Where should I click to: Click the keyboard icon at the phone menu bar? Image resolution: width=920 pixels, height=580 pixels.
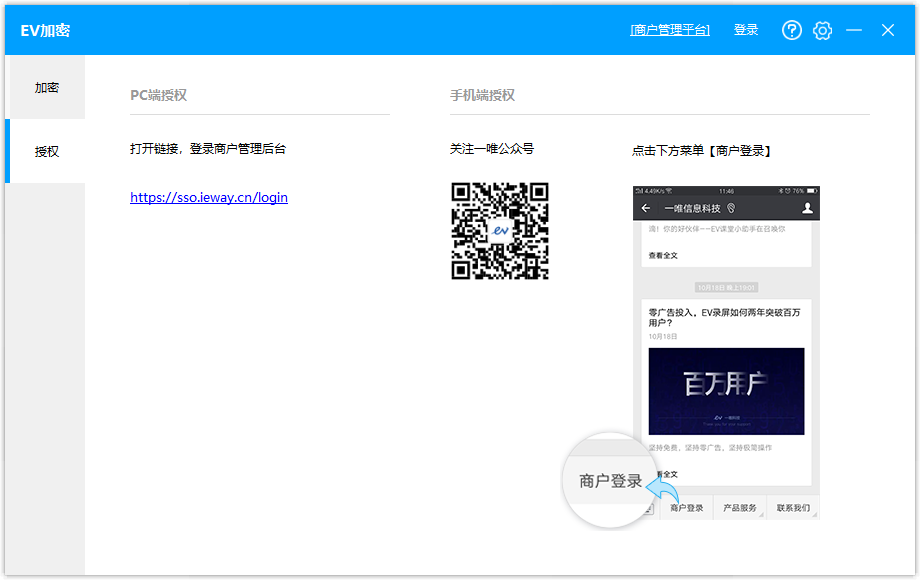[x=648, y=507]
